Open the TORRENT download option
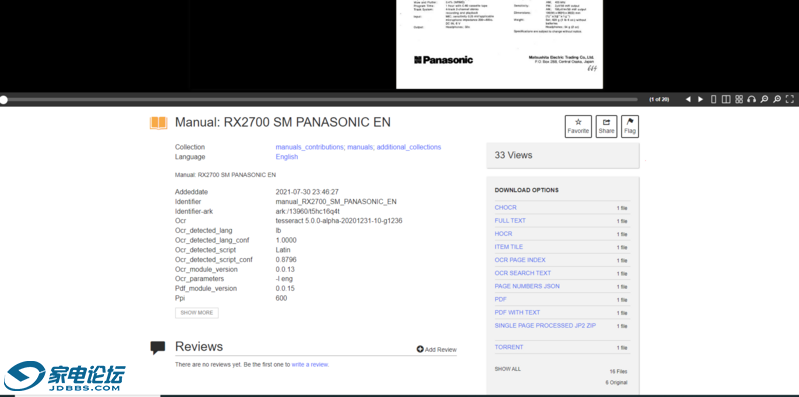Viewport: 799px width, 397px height. click(x=509, y=347)
